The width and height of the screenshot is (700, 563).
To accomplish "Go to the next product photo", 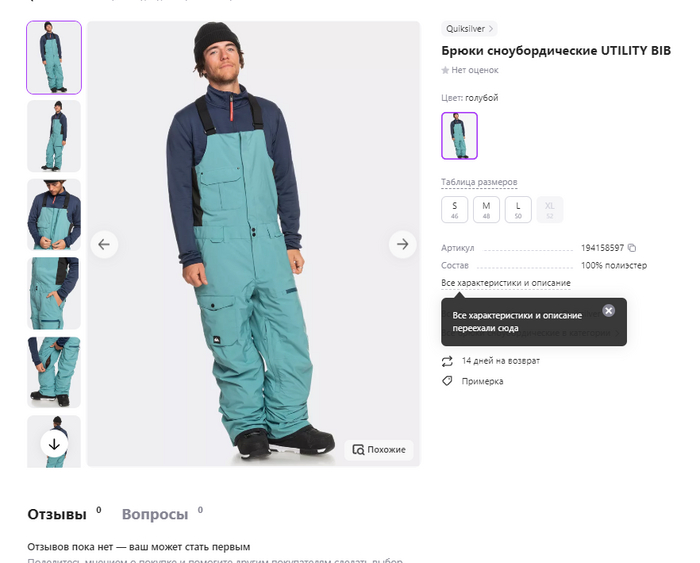I will pos(402,244).
